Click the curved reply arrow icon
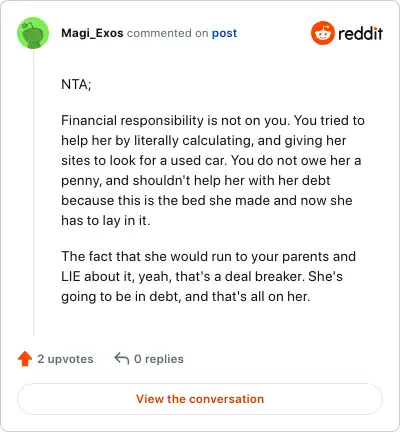This screenshot has width=400, height=432. pyautogui.click(x=122, y=359)
